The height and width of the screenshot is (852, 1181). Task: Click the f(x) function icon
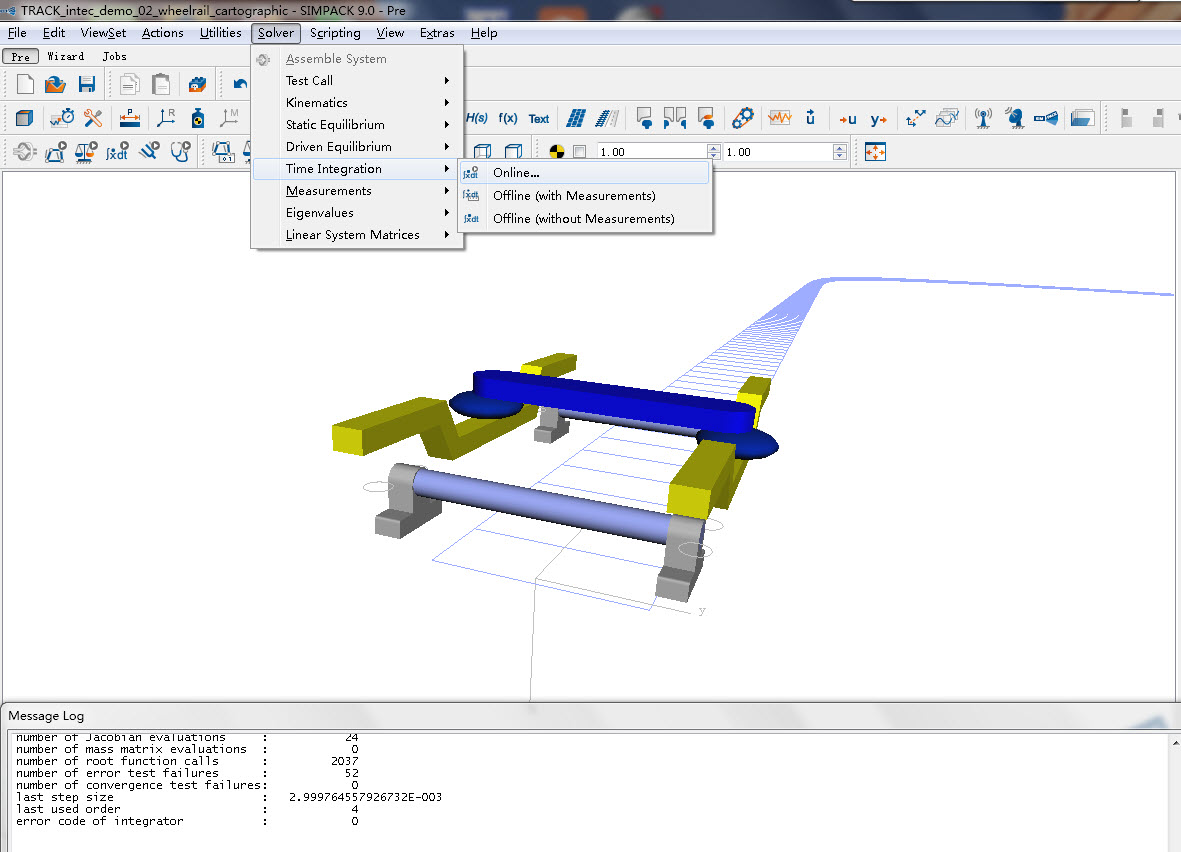click(x=508, y=118)
